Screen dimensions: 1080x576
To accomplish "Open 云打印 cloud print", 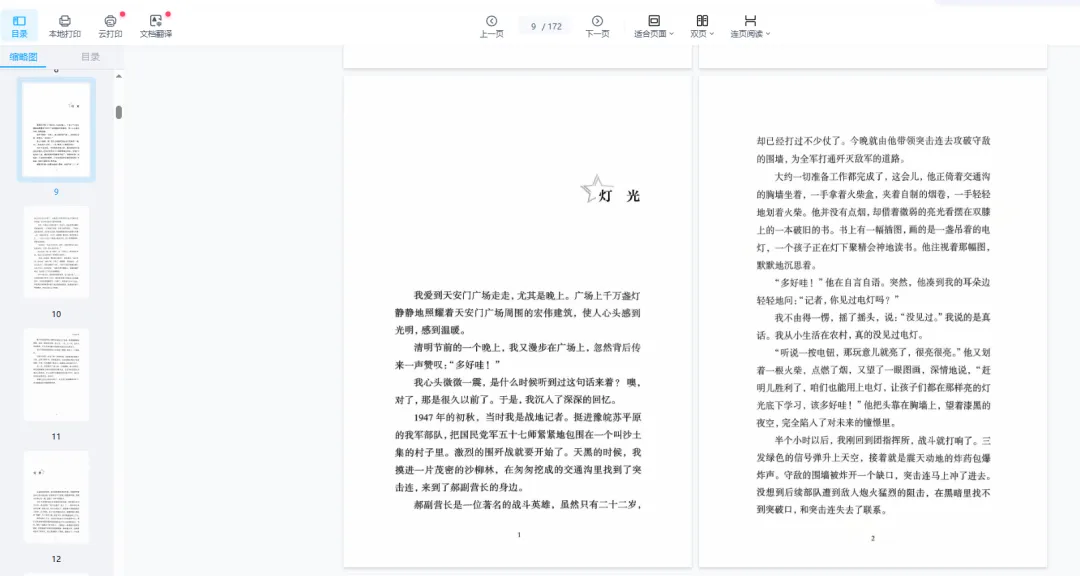I will click(110, 26).
